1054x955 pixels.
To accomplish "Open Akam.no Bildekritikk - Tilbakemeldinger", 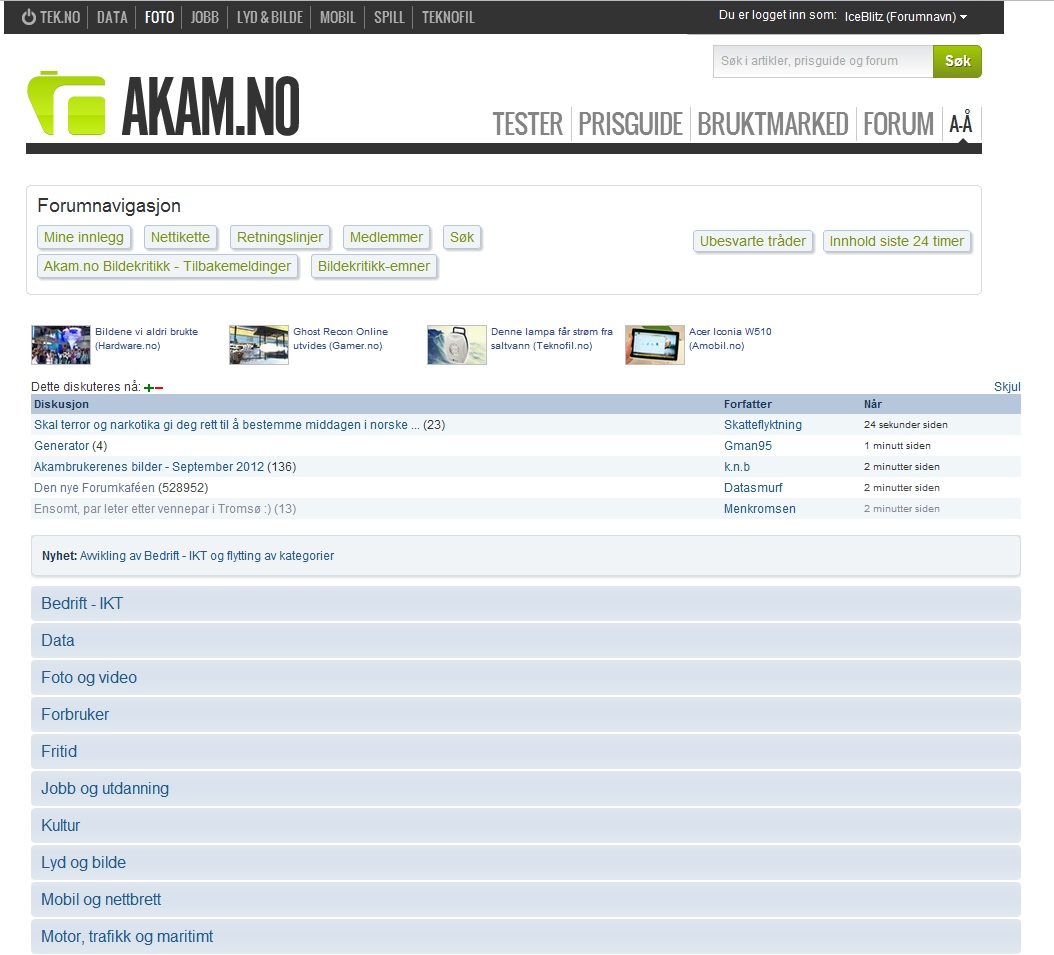I will (167, 266).
